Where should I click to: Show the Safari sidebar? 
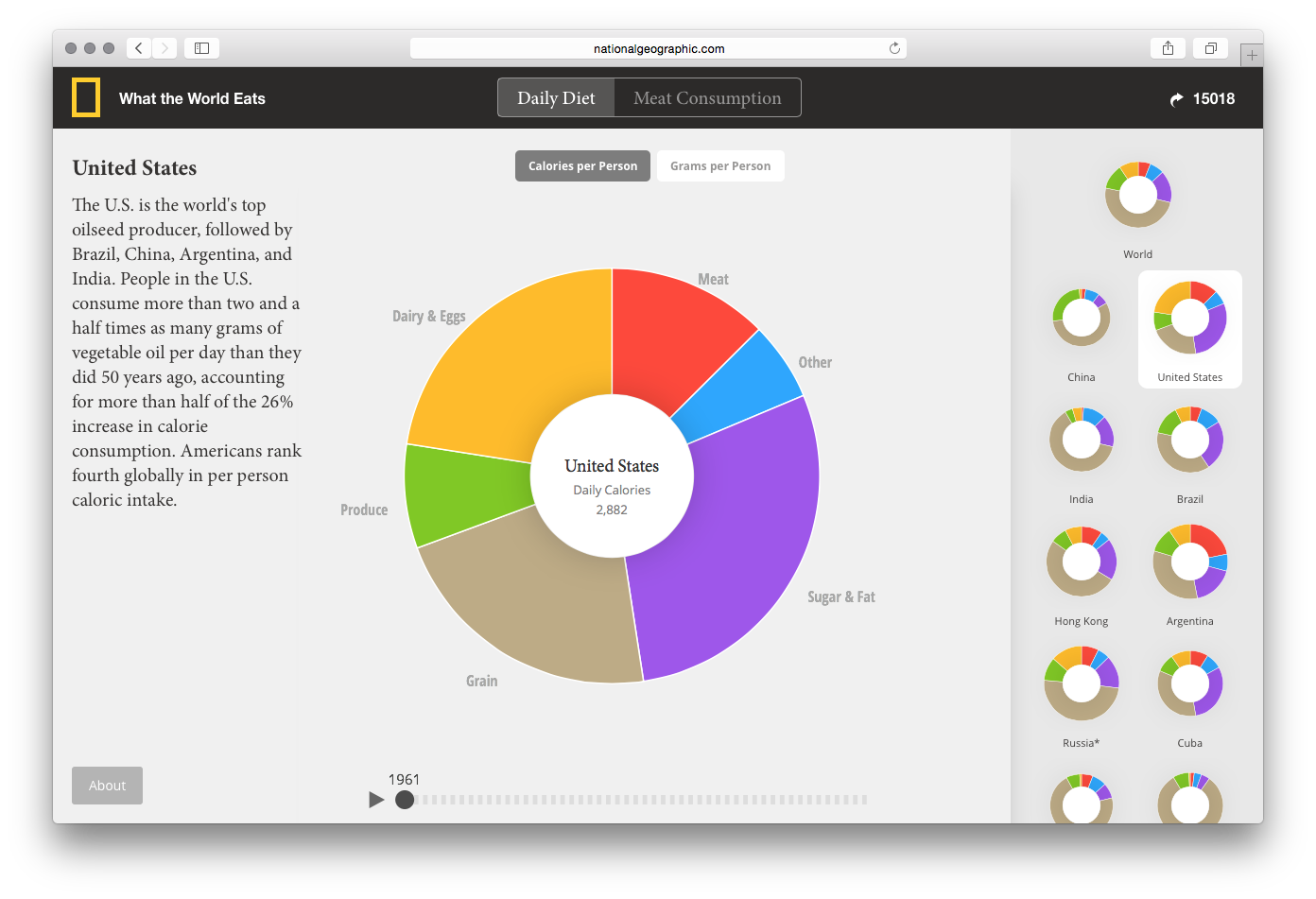coord(201,48)
